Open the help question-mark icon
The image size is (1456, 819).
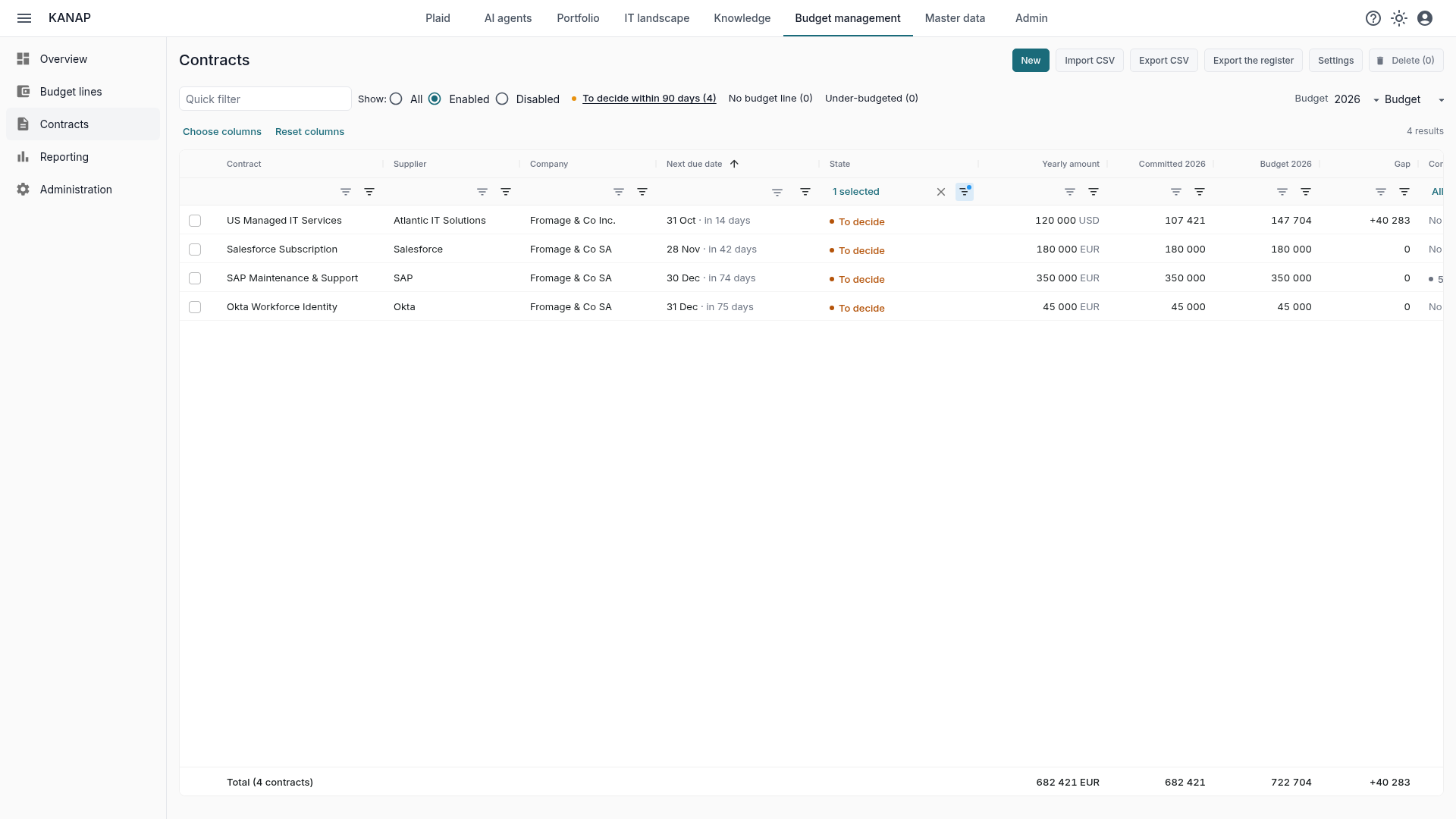pyautogui.click(x=1373, y=18)
